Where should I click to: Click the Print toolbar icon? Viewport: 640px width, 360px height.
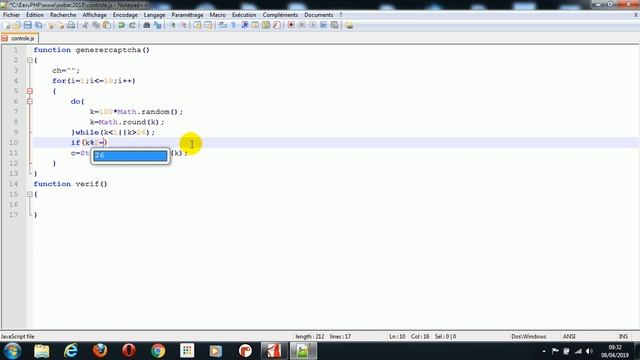coord(71,25)
